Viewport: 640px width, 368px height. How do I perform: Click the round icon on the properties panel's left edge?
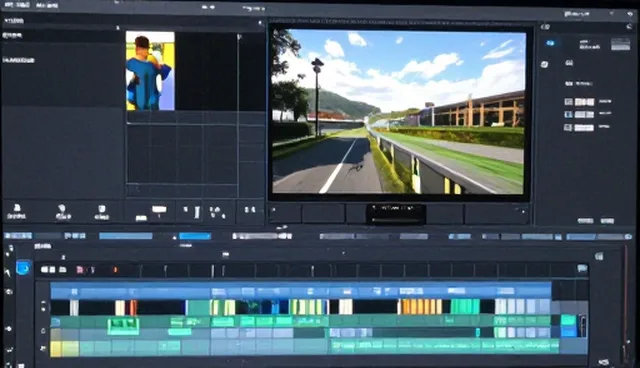544,64
